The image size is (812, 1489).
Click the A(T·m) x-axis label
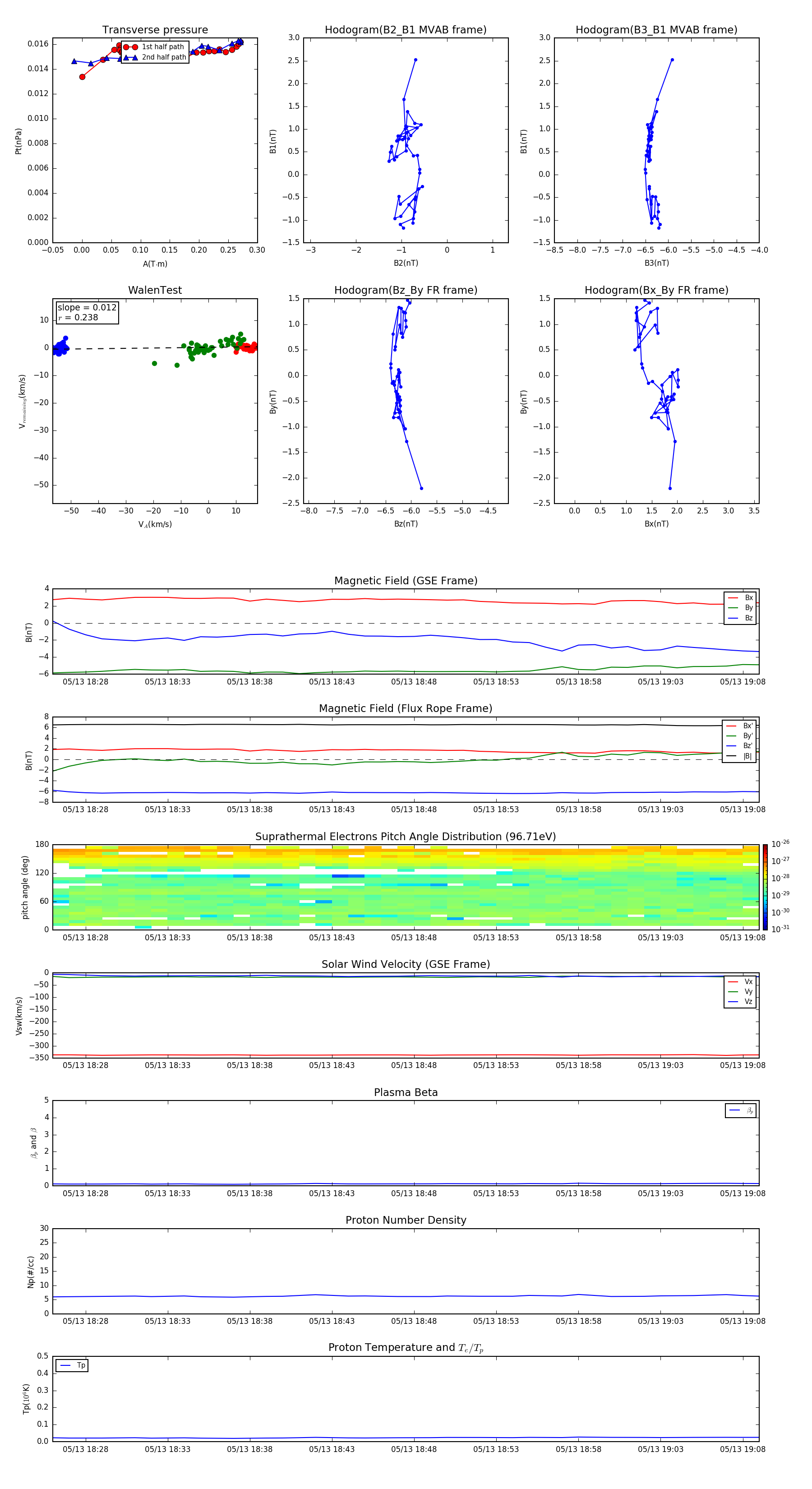tap(155, 264)
